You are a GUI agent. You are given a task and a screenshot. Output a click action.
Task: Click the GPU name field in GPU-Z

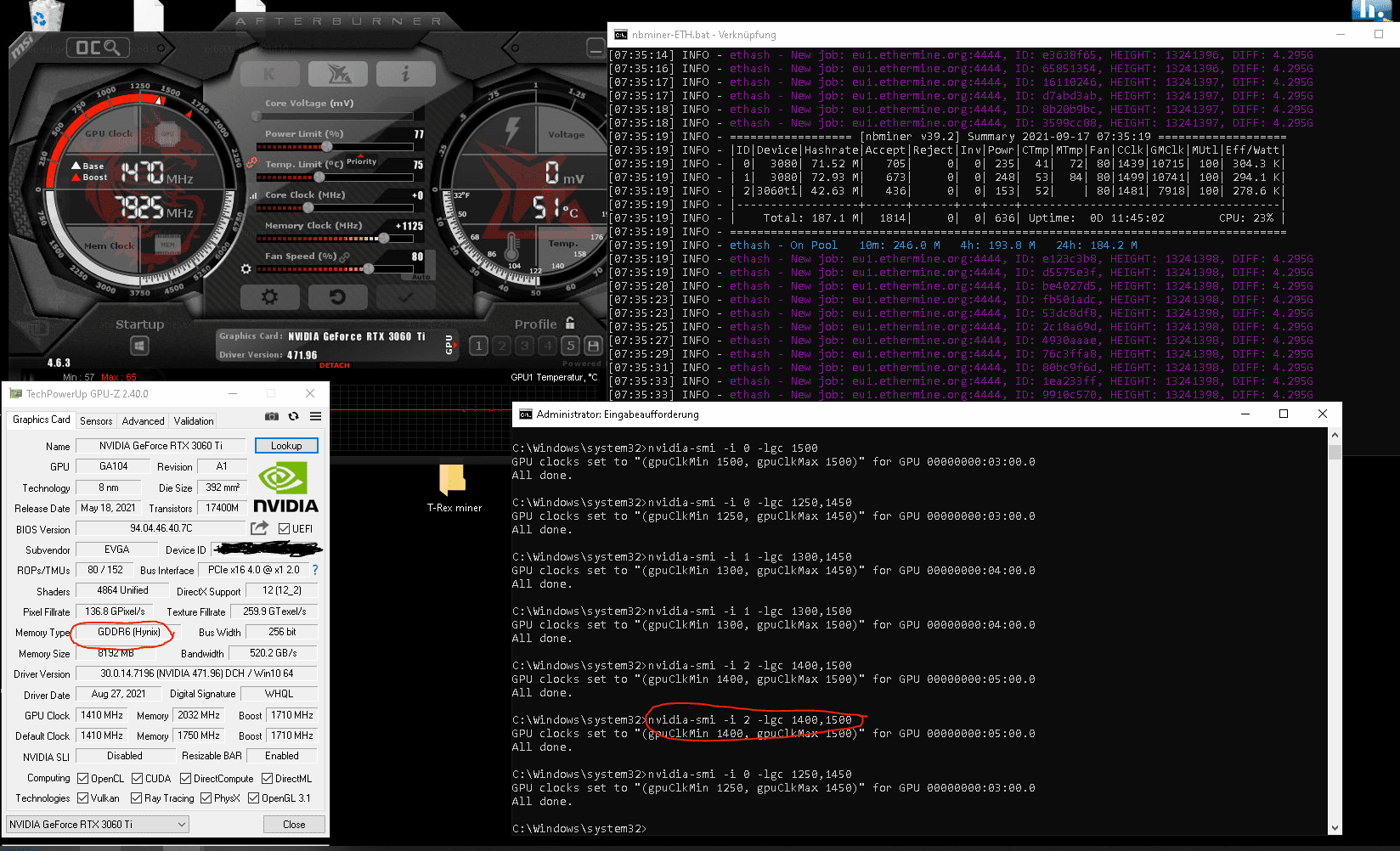(161, 445)
